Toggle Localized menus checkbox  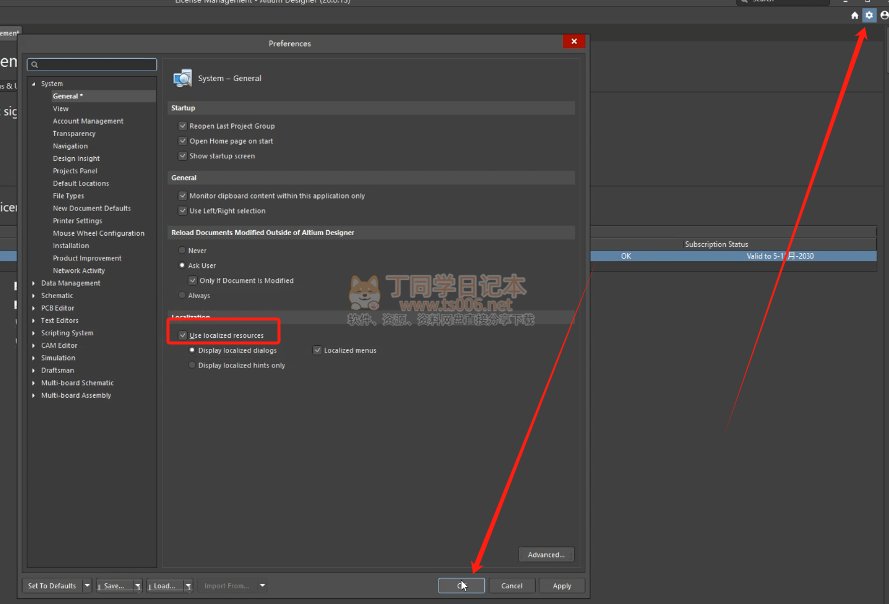click(318, 350)
